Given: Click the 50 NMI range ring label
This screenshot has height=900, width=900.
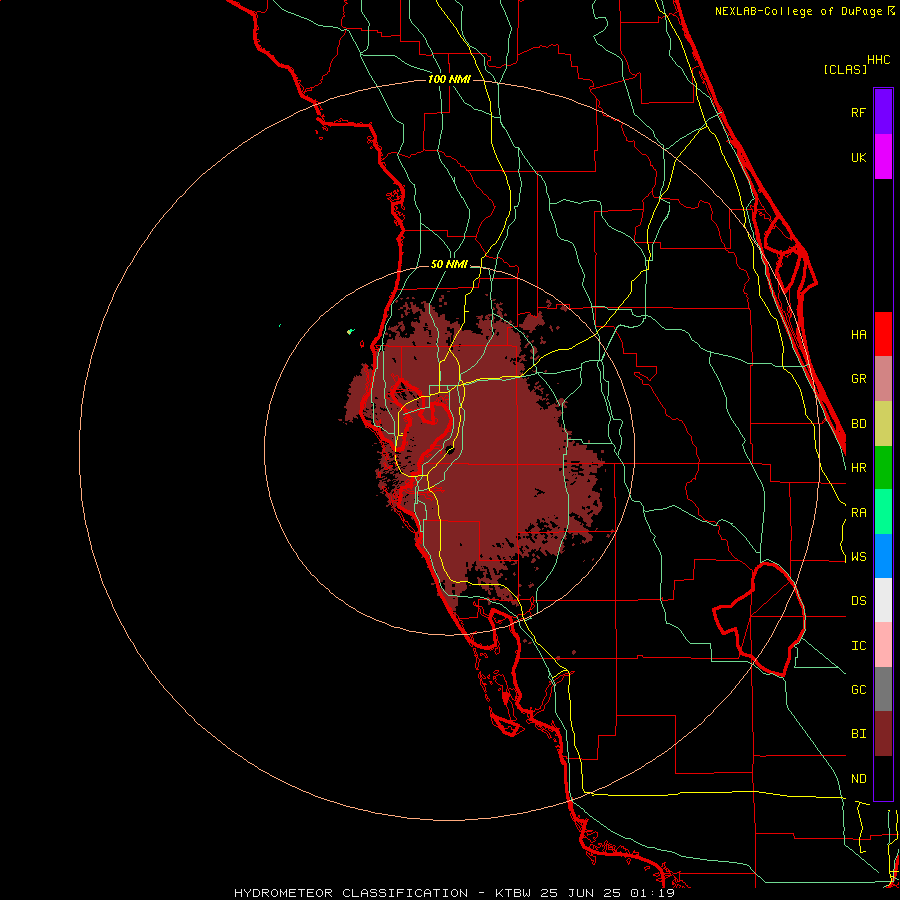Looking at the screenshot, I should (449, 264).
